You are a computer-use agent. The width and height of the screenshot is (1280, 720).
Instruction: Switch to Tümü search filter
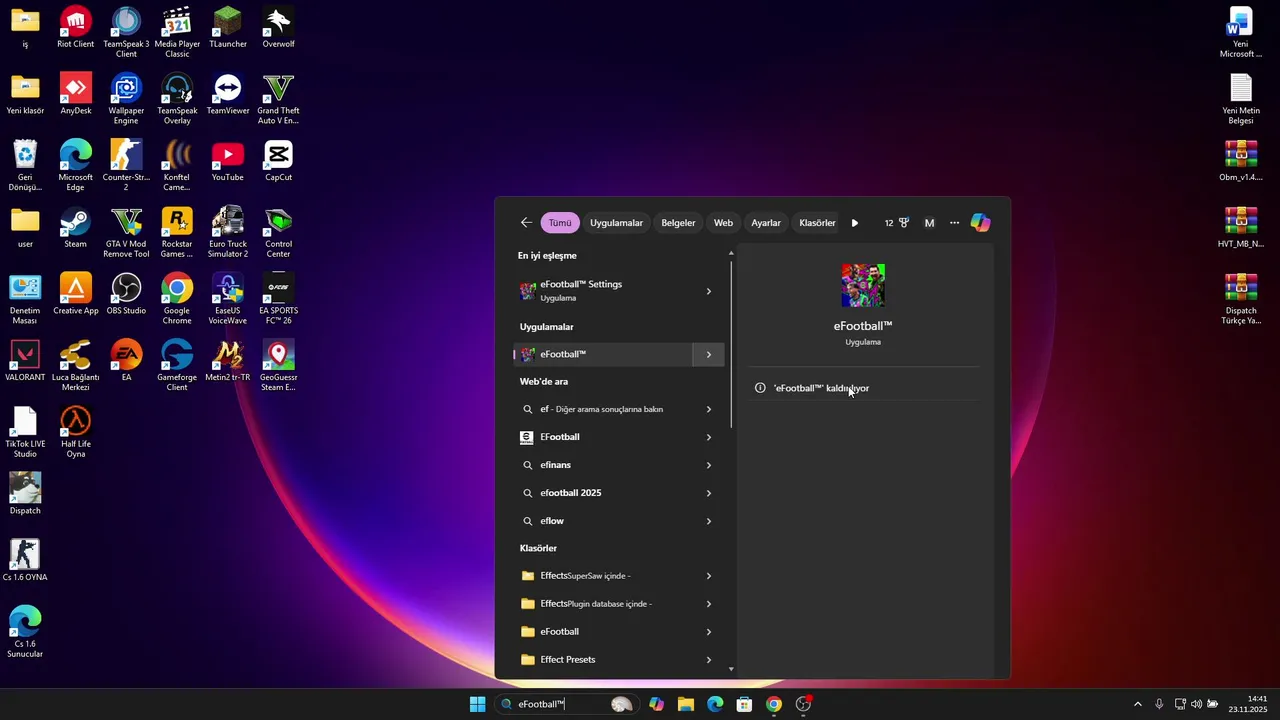pyautogui.click(x=560, y=223)
